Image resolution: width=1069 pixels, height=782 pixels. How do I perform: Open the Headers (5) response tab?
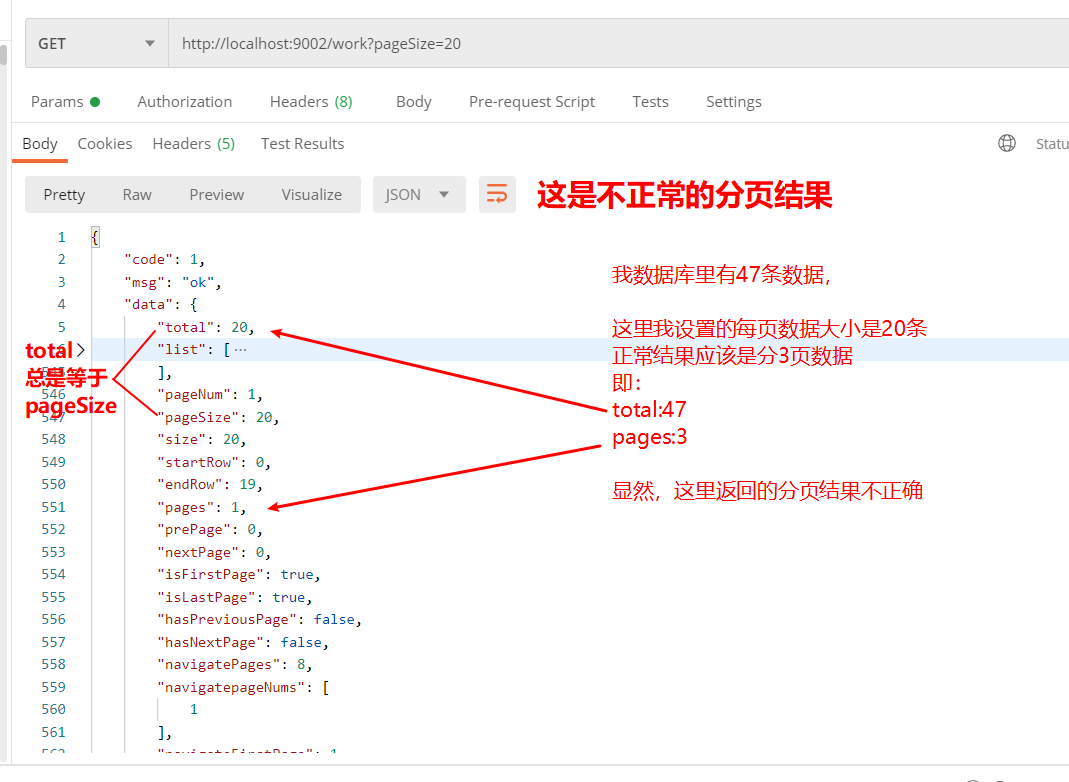(193, 143)
